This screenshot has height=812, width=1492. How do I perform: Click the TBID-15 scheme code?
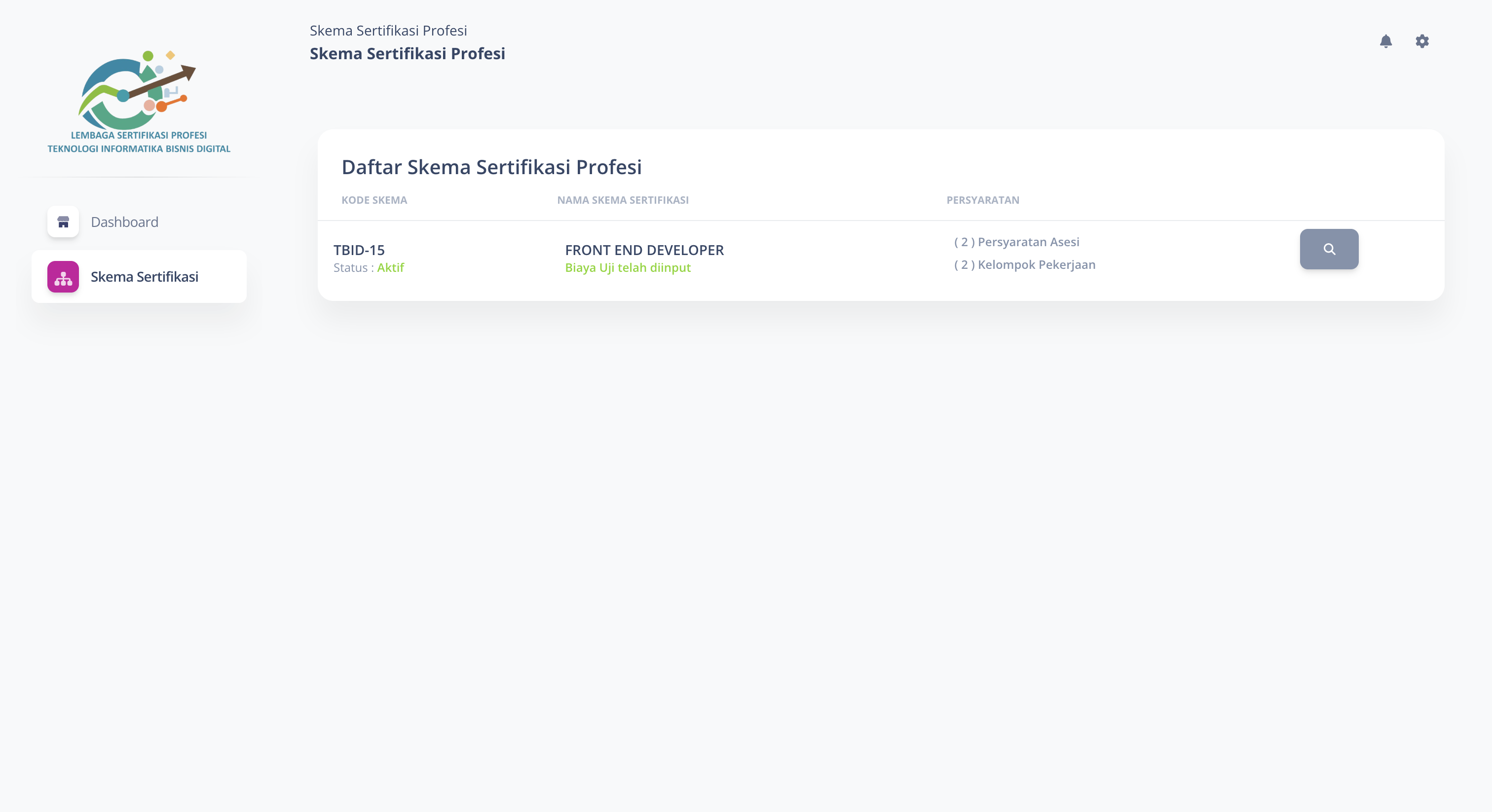359,250
